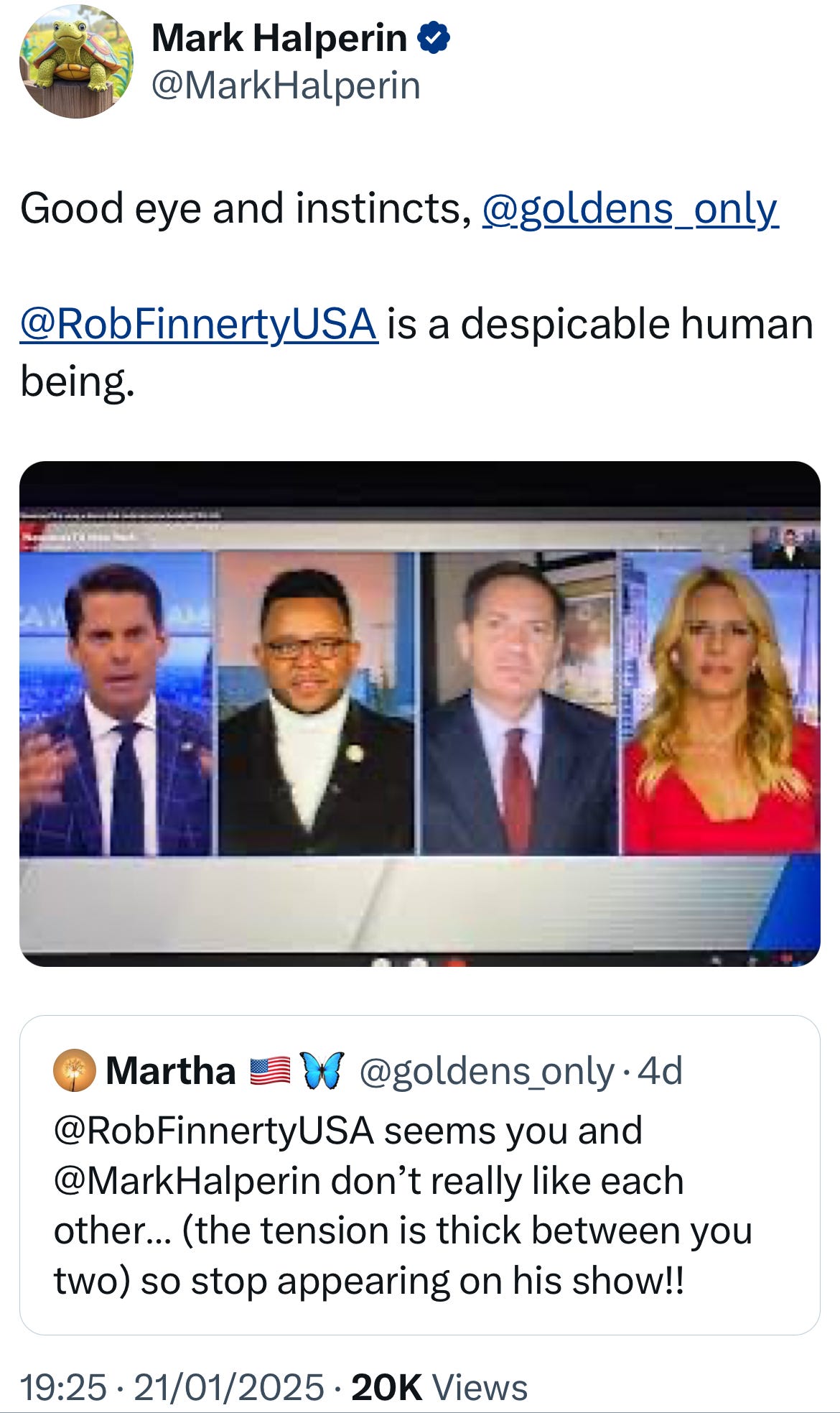Click the @MarkHalperin handle below the name
Image resolution: width=840 pixels, height=1413 pixels.
[284, 85]
